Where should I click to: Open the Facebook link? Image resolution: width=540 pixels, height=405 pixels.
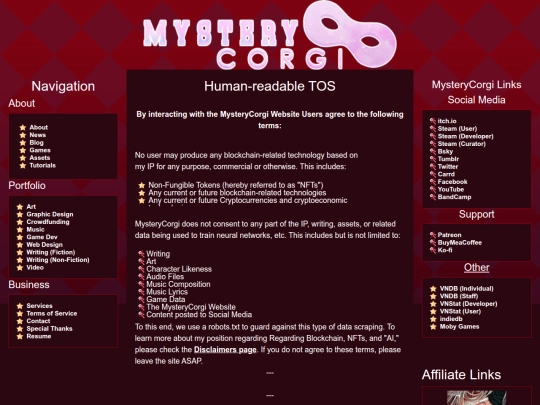(453, 181)
